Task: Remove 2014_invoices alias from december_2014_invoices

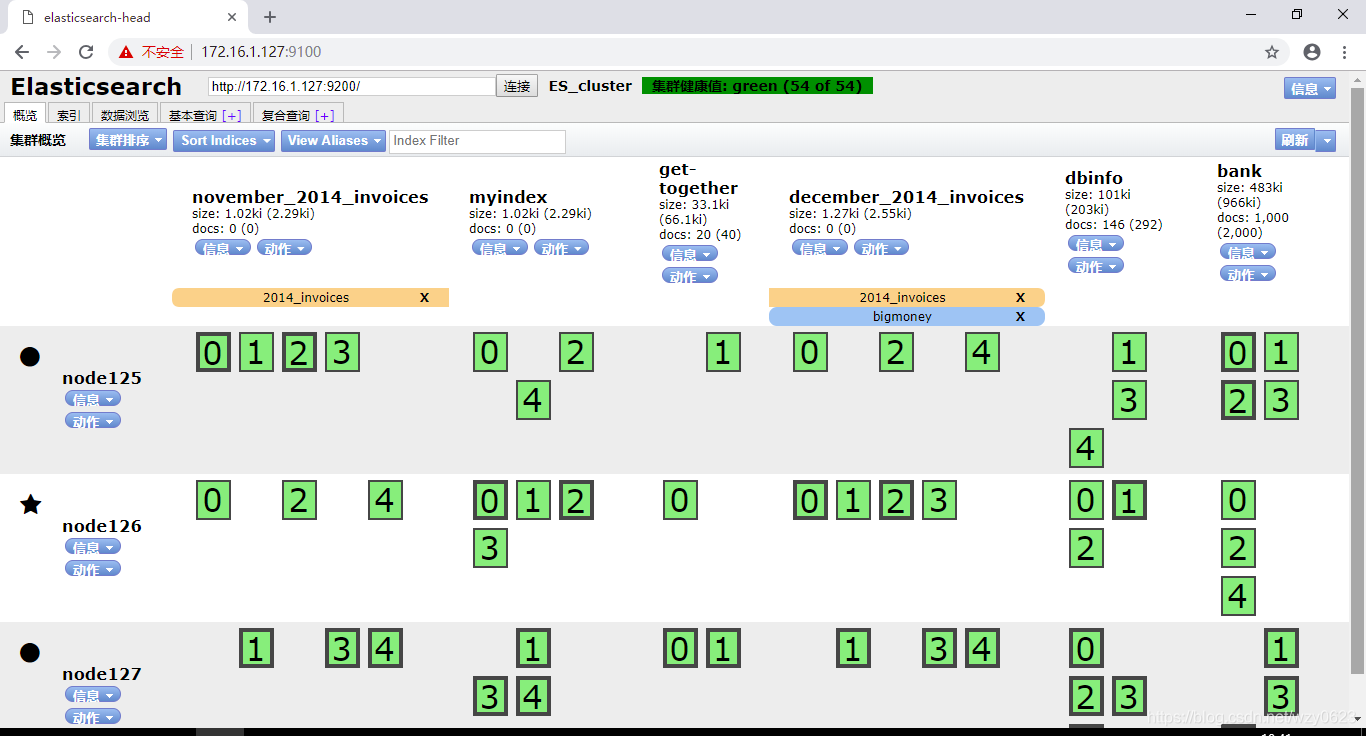Action: pyautogui.click(x=1020, y=297)
